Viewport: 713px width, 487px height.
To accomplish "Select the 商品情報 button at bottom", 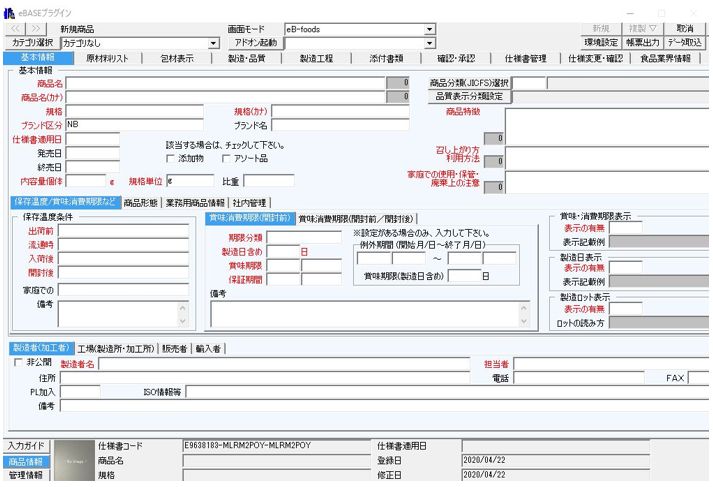I will pos(26,462).
